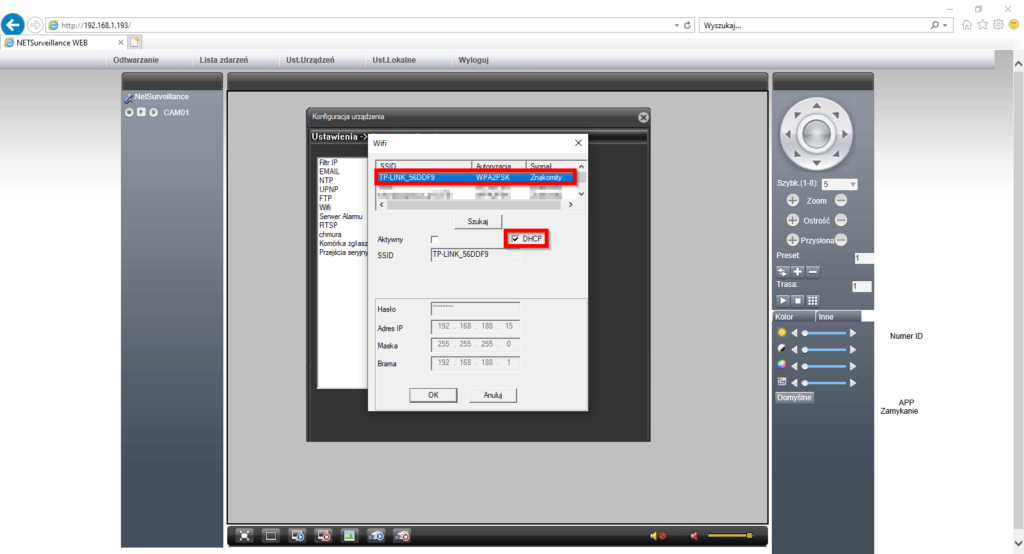The height and width of the screenshot is (554, 1024).
Task: Expand the address bar URL dropdown arrow
Action: tap(676, 25)
